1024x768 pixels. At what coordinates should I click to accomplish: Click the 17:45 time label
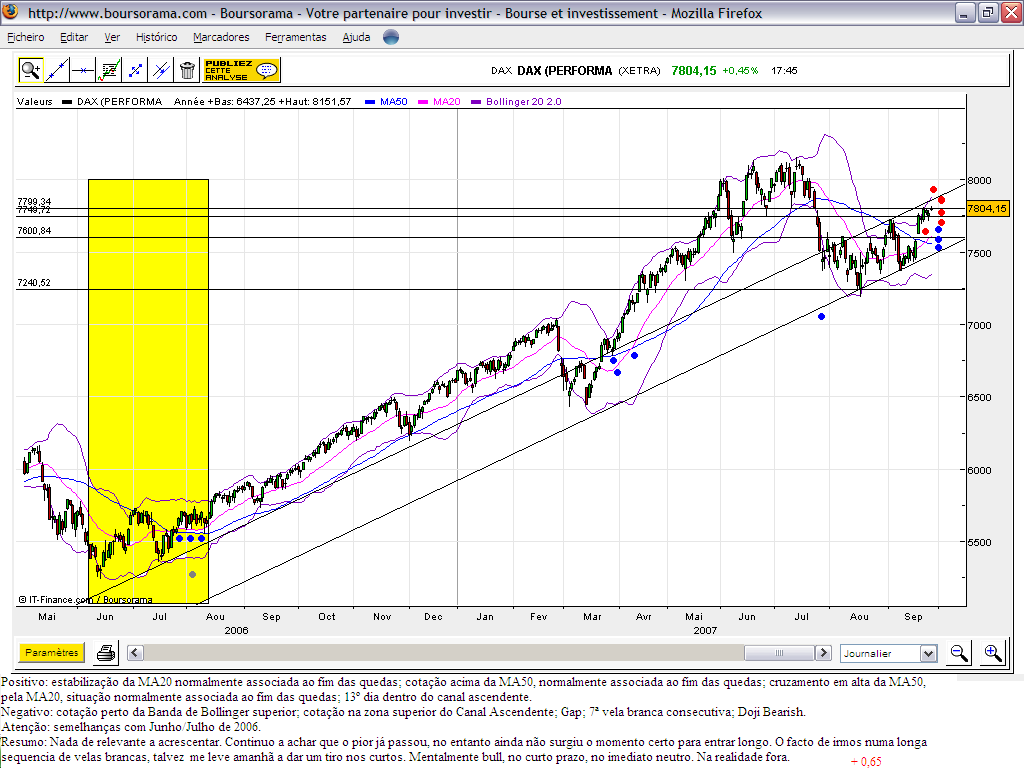pos(784,71)
